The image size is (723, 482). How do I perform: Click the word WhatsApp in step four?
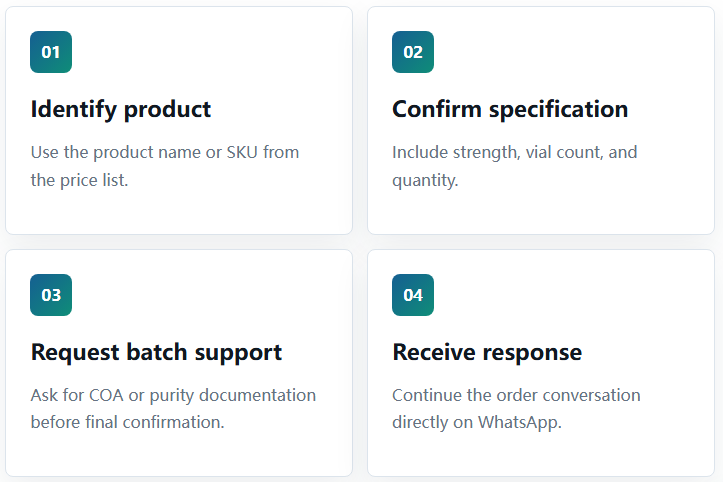520,422
